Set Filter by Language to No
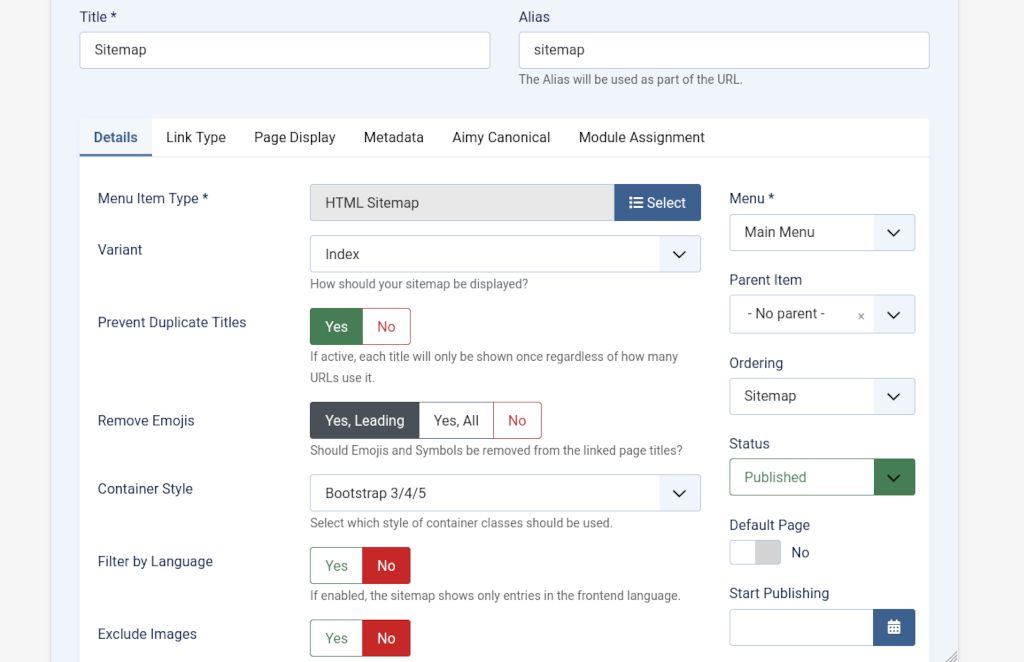The image size is (1024, 662). (386, 565)
